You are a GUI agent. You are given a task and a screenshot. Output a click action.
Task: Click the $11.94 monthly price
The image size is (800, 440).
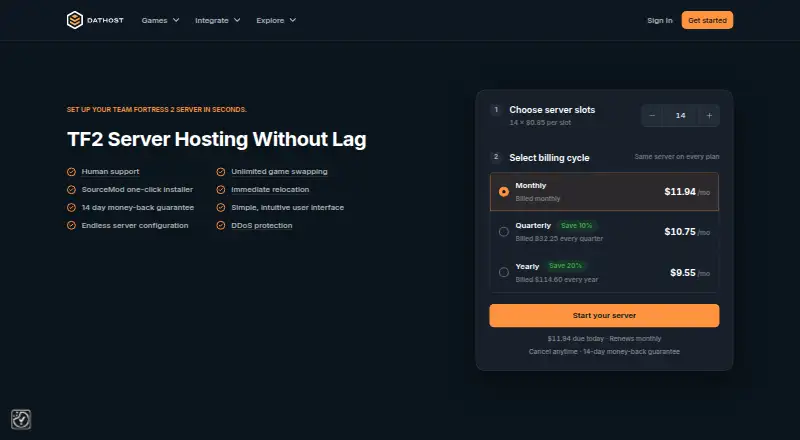click(x=680, y=191)
